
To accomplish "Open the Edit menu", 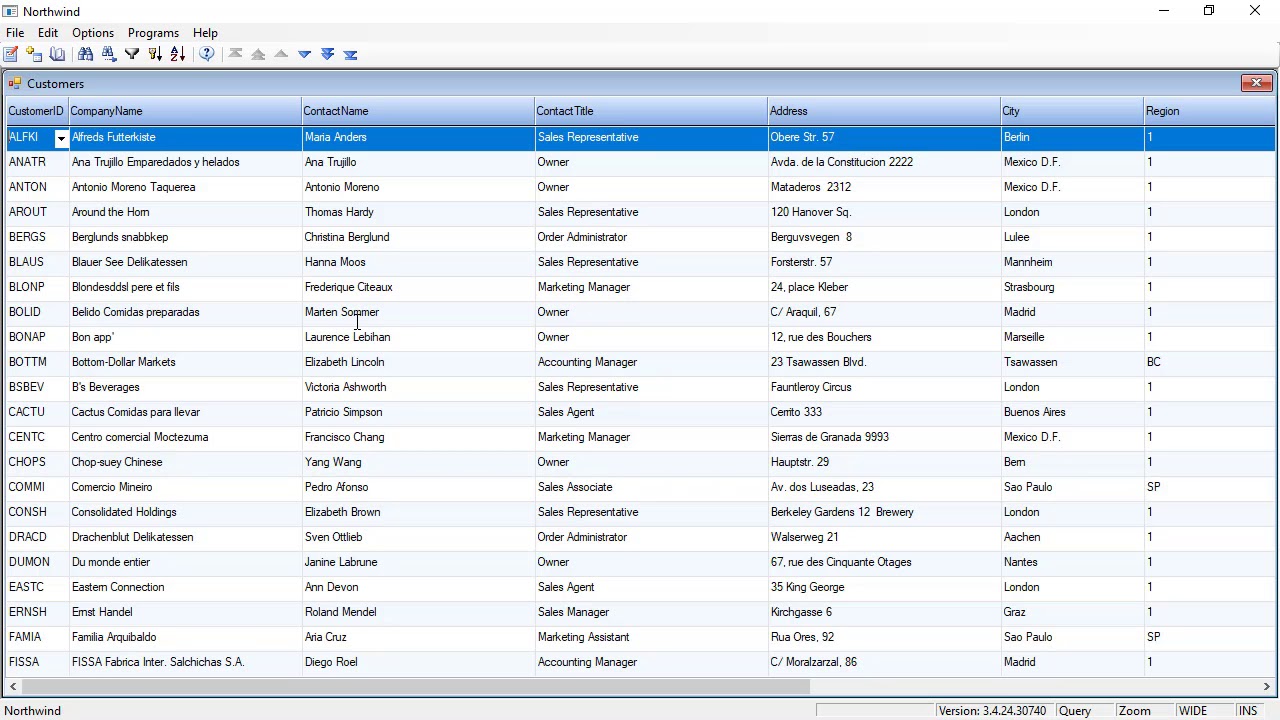I will pyautogui.click(x=48, y=33).
